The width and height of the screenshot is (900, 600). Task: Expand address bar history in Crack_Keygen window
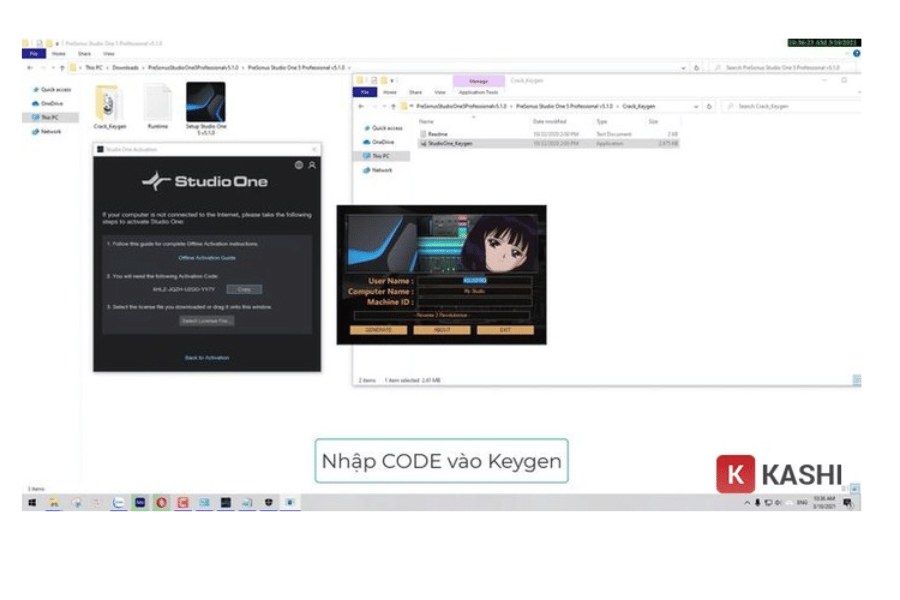point(696,106)
